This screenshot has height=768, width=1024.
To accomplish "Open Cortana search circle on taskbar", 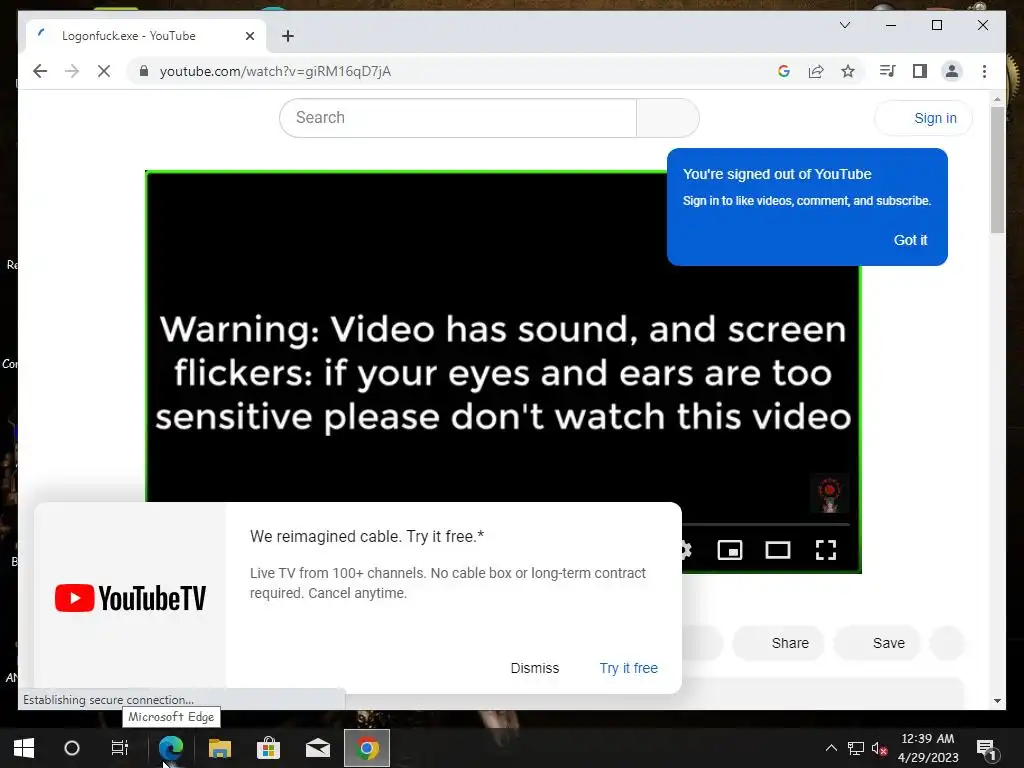I will [72, 748].
